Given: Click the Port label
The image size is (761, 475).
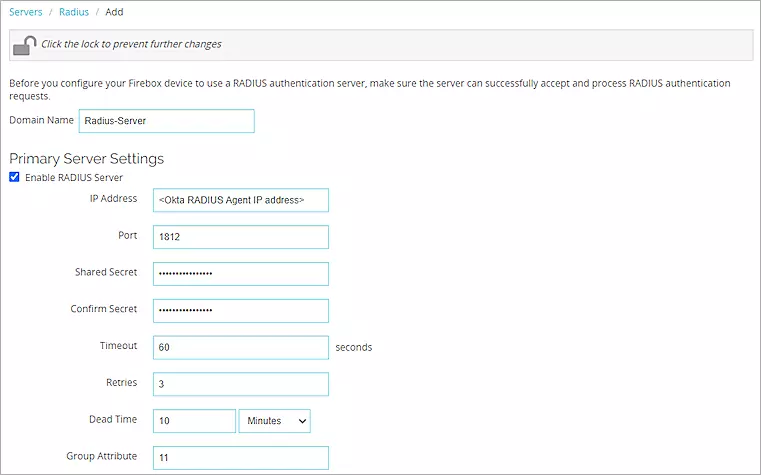Looking at the screenshot, I should [x=128, y=235].
